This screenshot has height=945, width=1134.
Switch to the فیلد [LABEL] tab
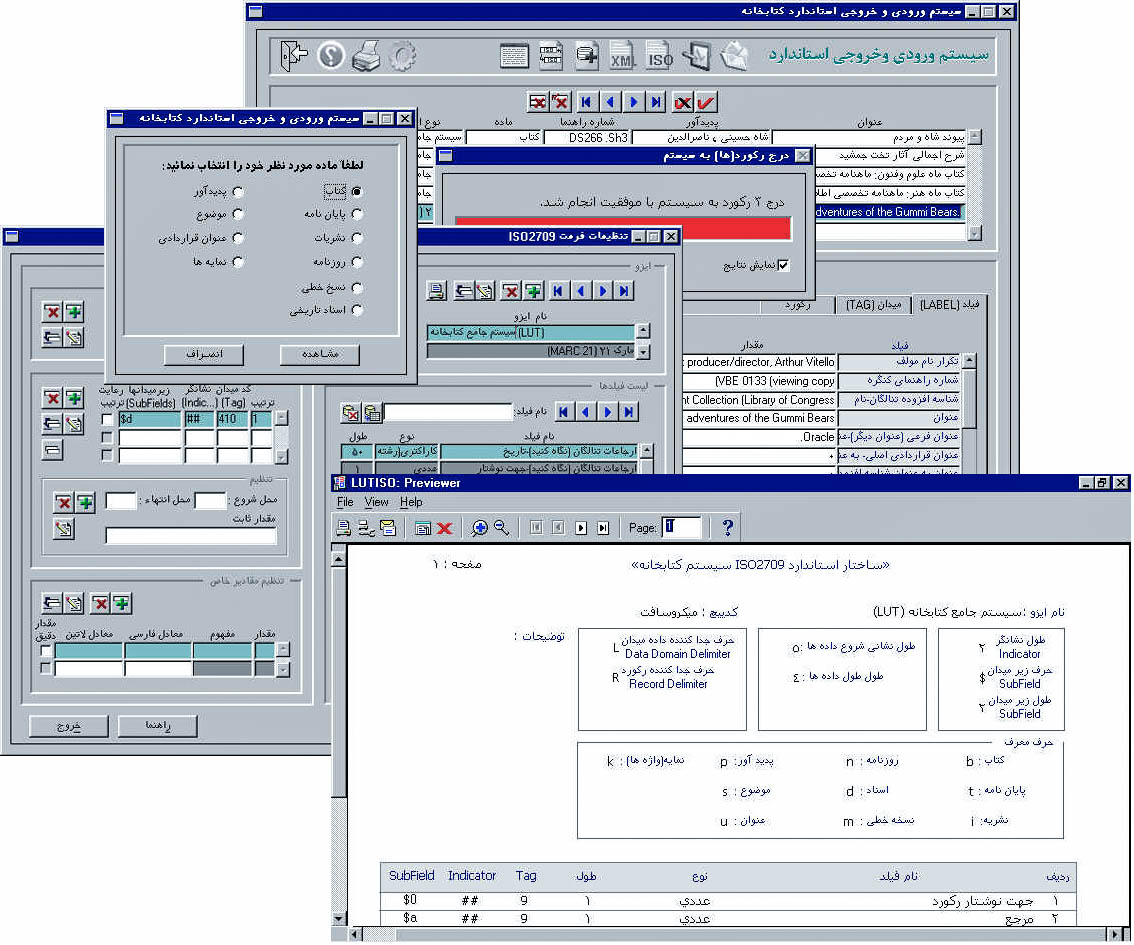click(x=948, y=305)
